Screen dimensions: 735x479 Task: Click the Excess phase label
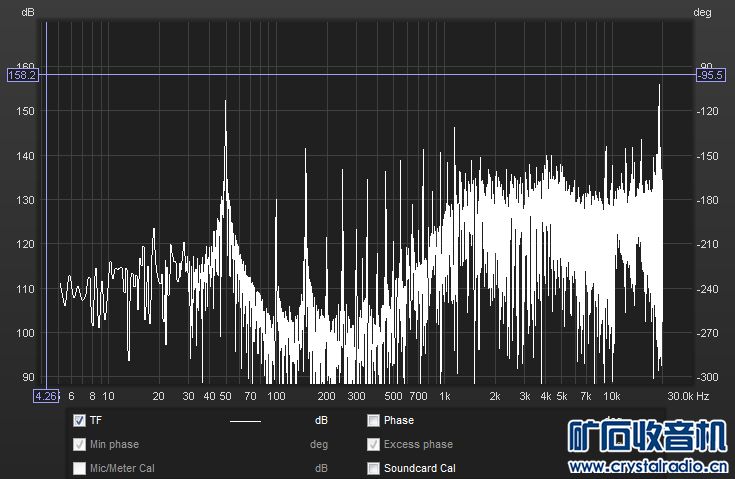418,444
